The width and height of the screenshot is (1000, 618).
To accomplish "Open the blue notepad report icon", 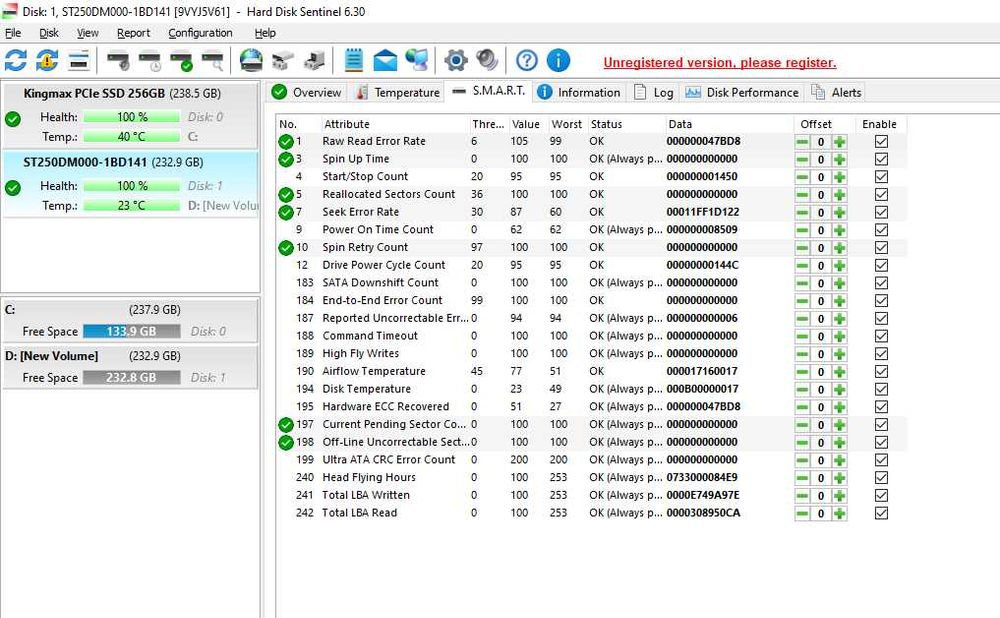I will point(353,61).
